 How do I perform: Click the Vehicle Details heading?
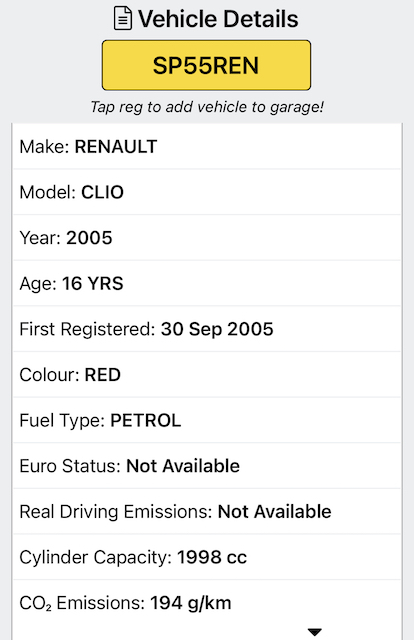tap(218, 19)
